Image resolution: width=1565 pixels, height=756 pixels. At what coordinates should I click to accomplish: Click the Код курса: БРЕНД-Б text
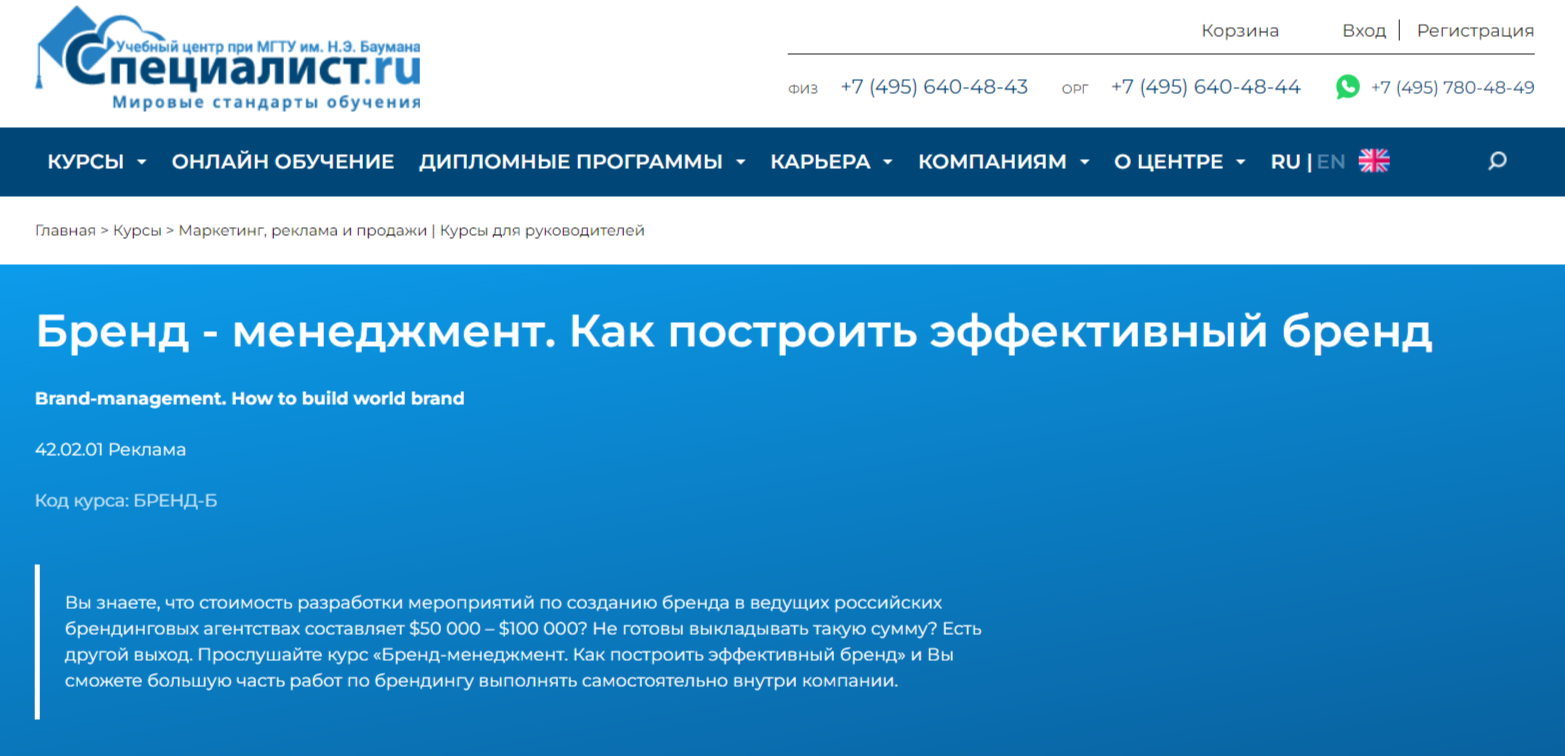126,500
